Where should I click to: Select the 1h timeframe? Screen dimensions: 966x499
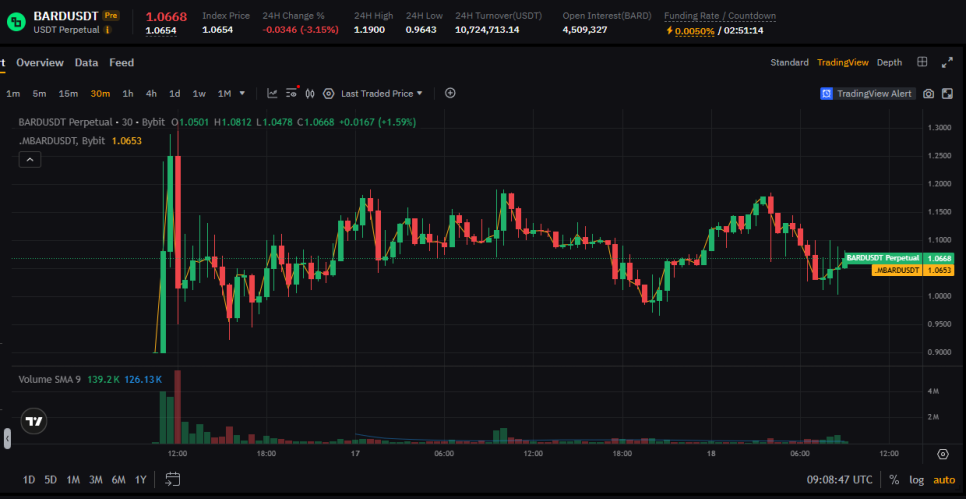128,94
